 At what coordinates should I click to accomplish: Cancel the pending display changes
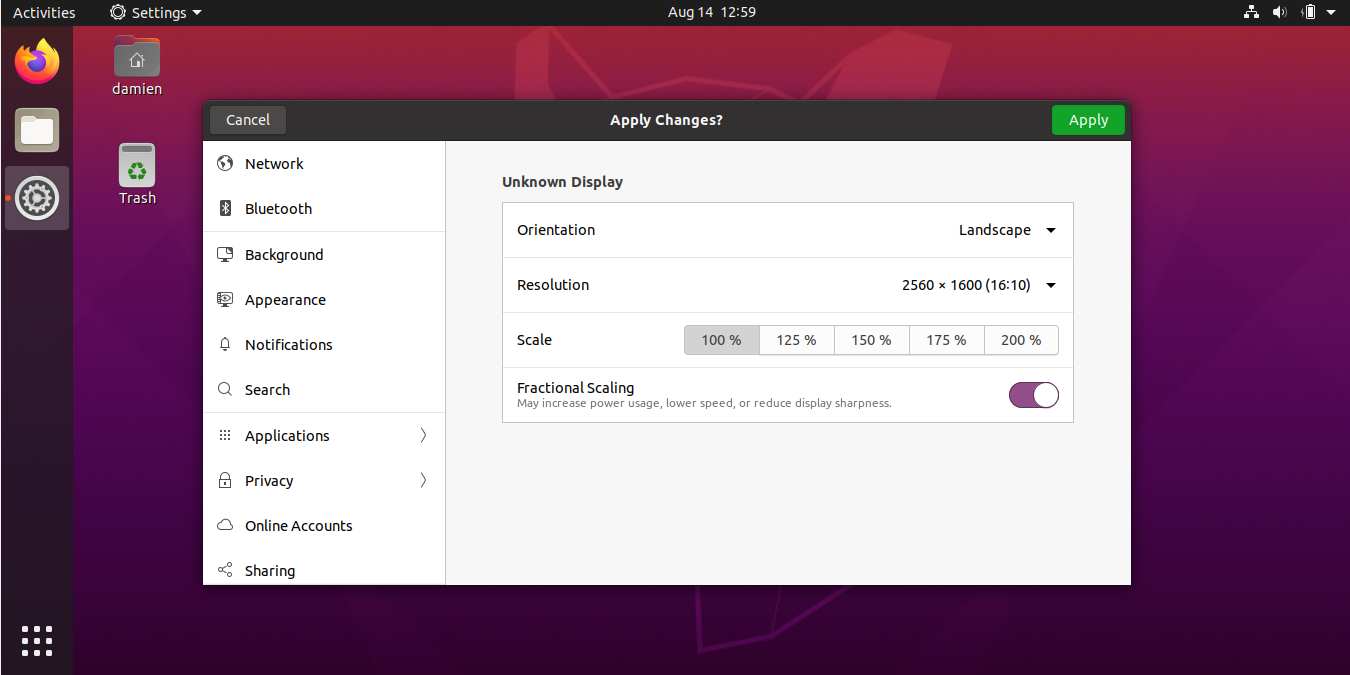coord(247,119)
